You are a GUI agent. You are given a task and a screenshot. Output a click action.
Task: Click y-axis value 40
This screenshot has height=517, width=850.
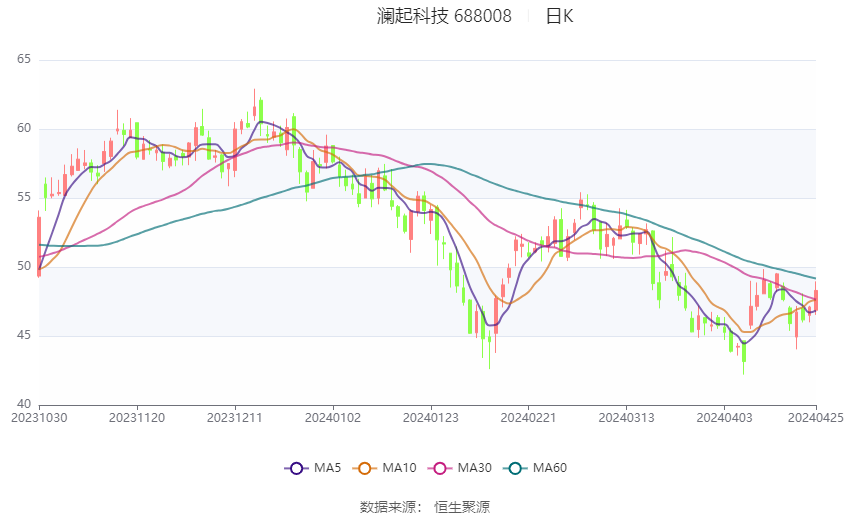point(24,404)
